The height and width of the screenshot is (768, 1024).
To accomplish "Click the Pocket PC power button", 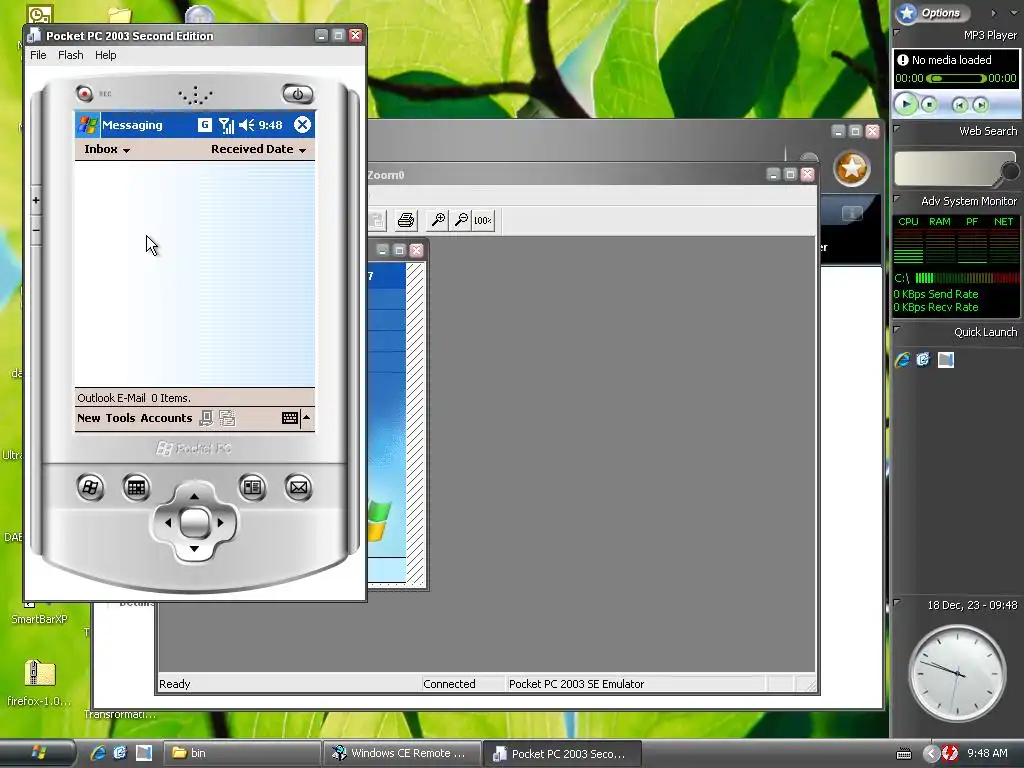I will 297,94.
